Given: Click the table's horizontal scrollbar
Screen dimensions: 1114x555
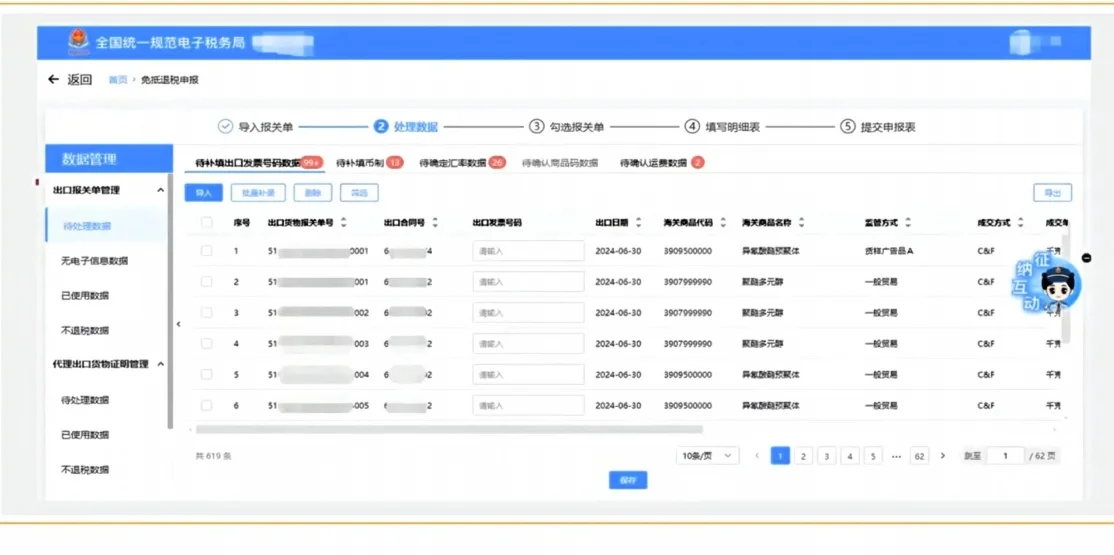Looking at the screenshot, I should (449, 429).
